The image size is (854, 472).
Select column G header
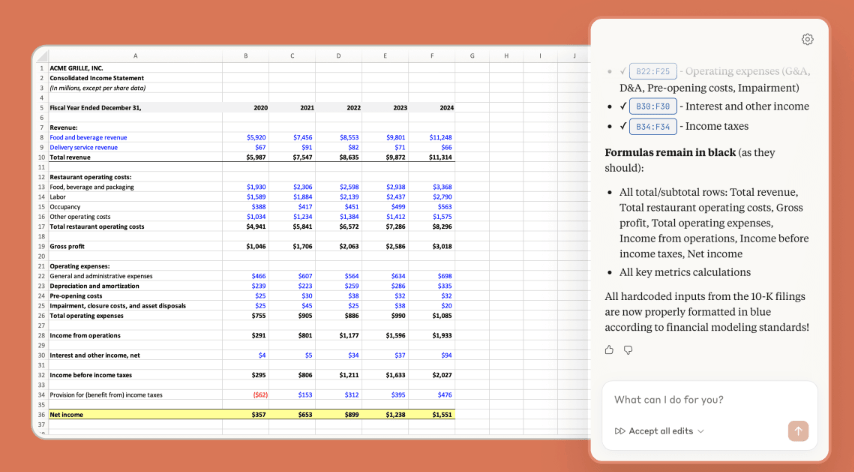(472, 56)
